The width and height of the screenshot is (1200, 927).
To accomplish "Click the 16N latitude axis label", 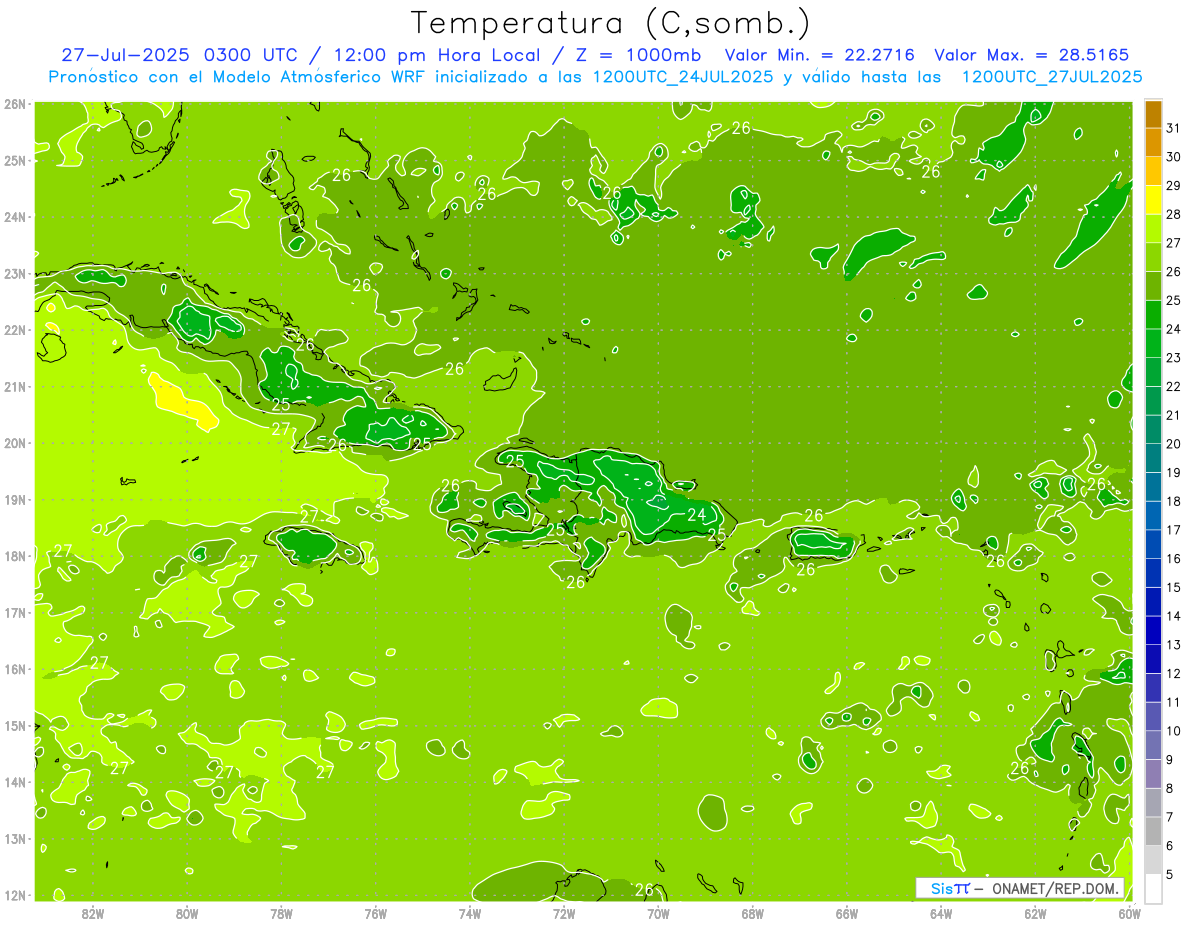I will [x=14, y=669].
